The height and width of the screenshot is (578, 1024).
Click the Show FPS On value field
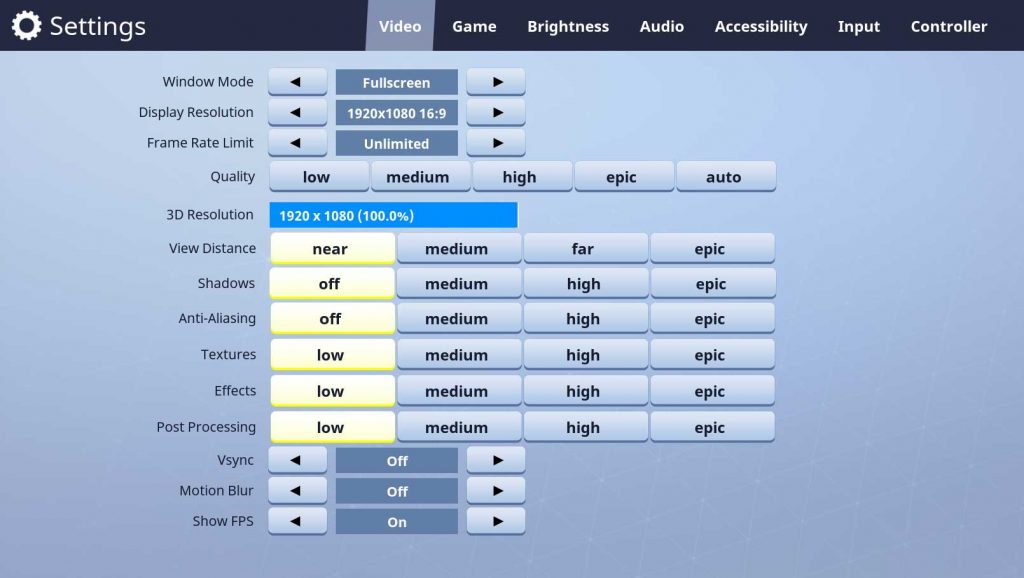click(396, 522)
